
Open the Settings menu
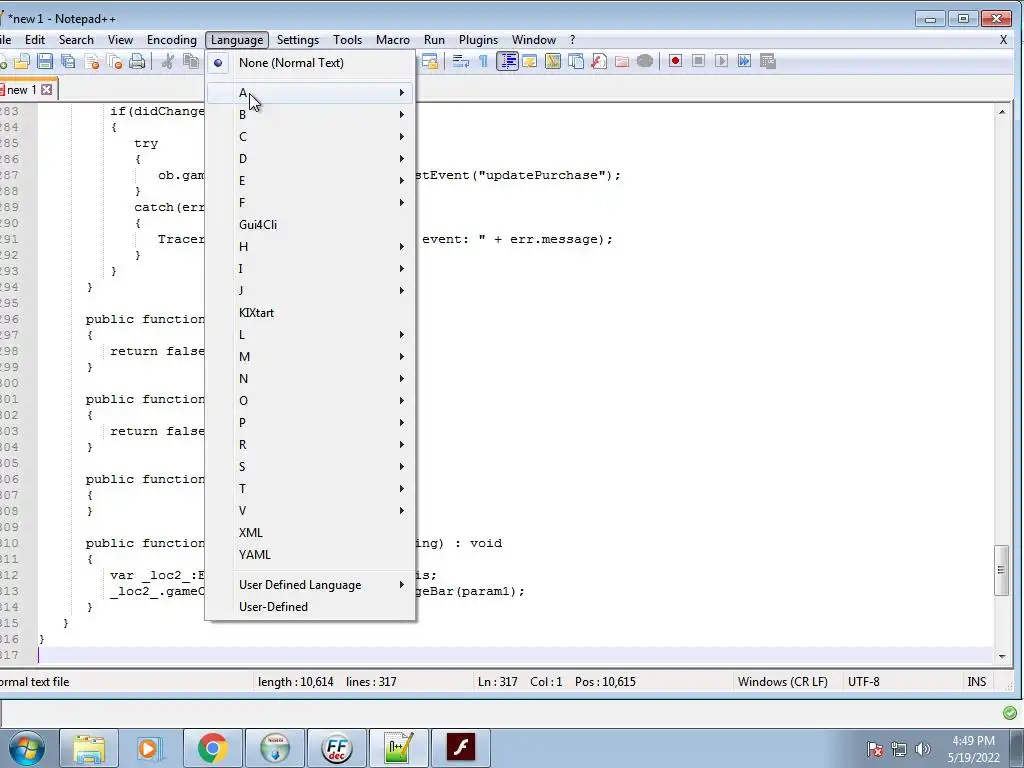tap(298, 40)
